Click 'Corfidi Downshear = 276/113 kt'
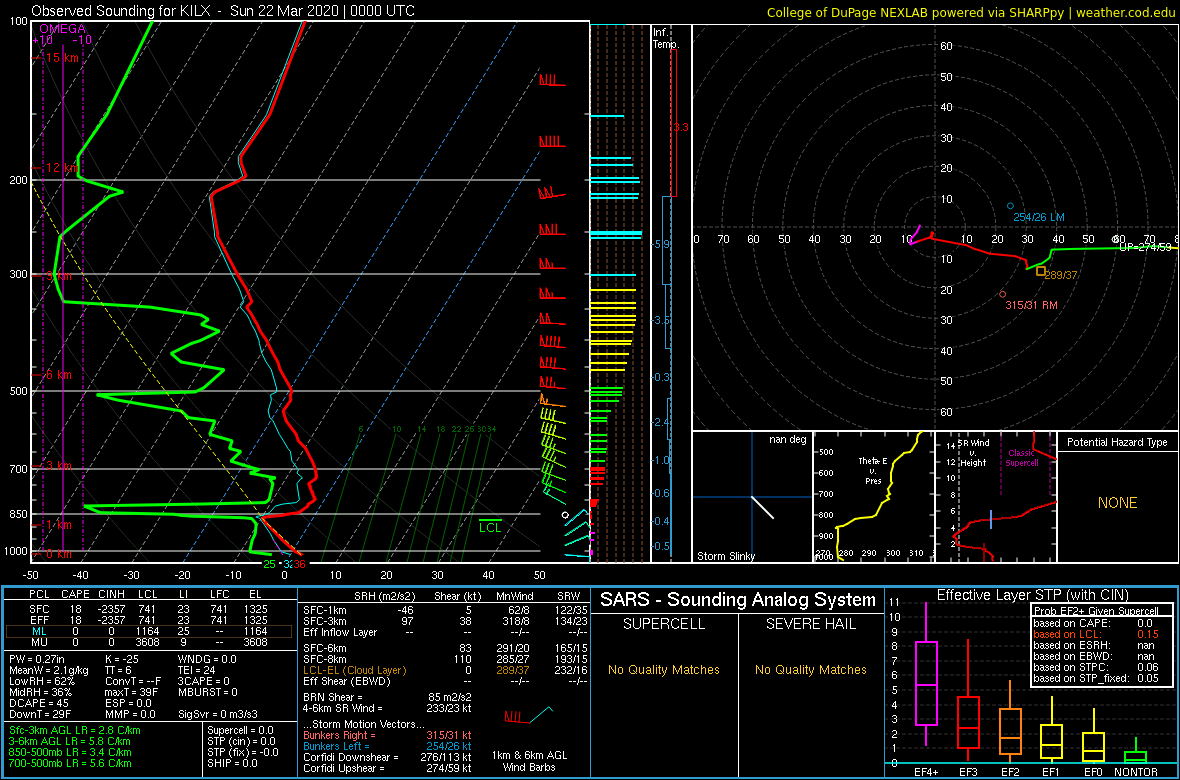The image size is (1180, 780). (x=390, y=757)
